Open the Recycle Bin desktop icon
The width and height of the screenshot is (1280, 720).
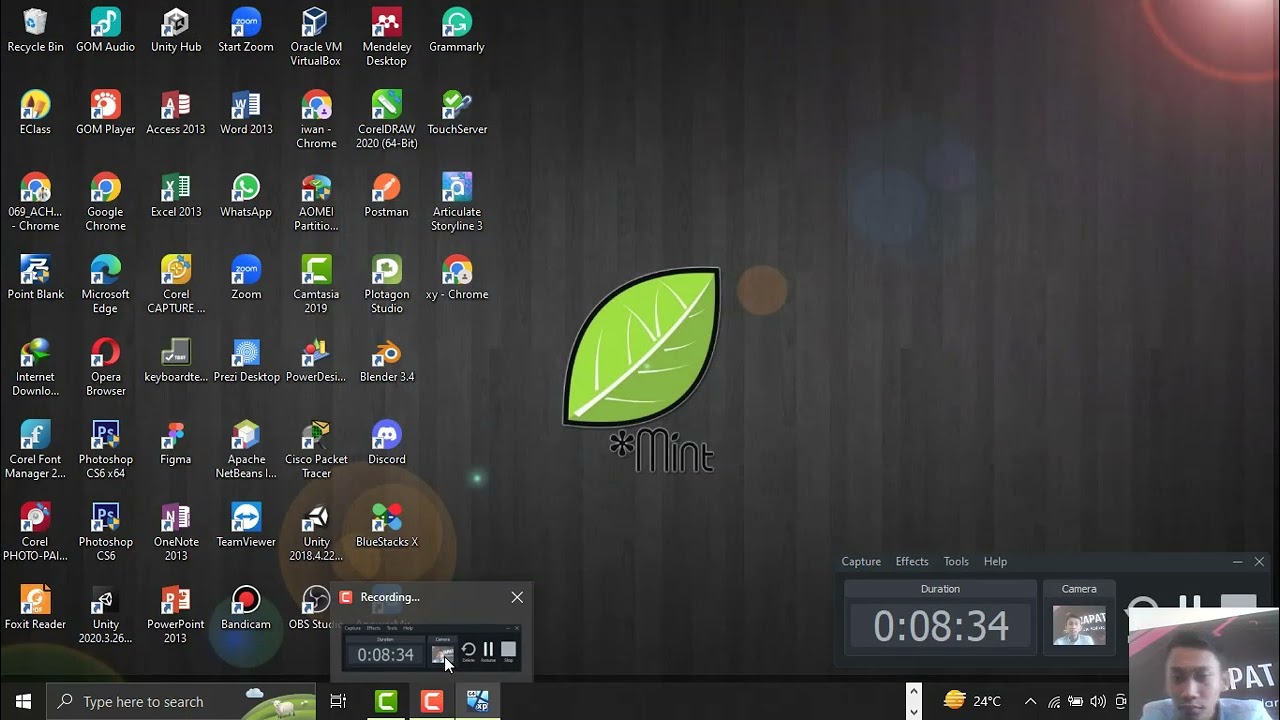coord(35,31)
